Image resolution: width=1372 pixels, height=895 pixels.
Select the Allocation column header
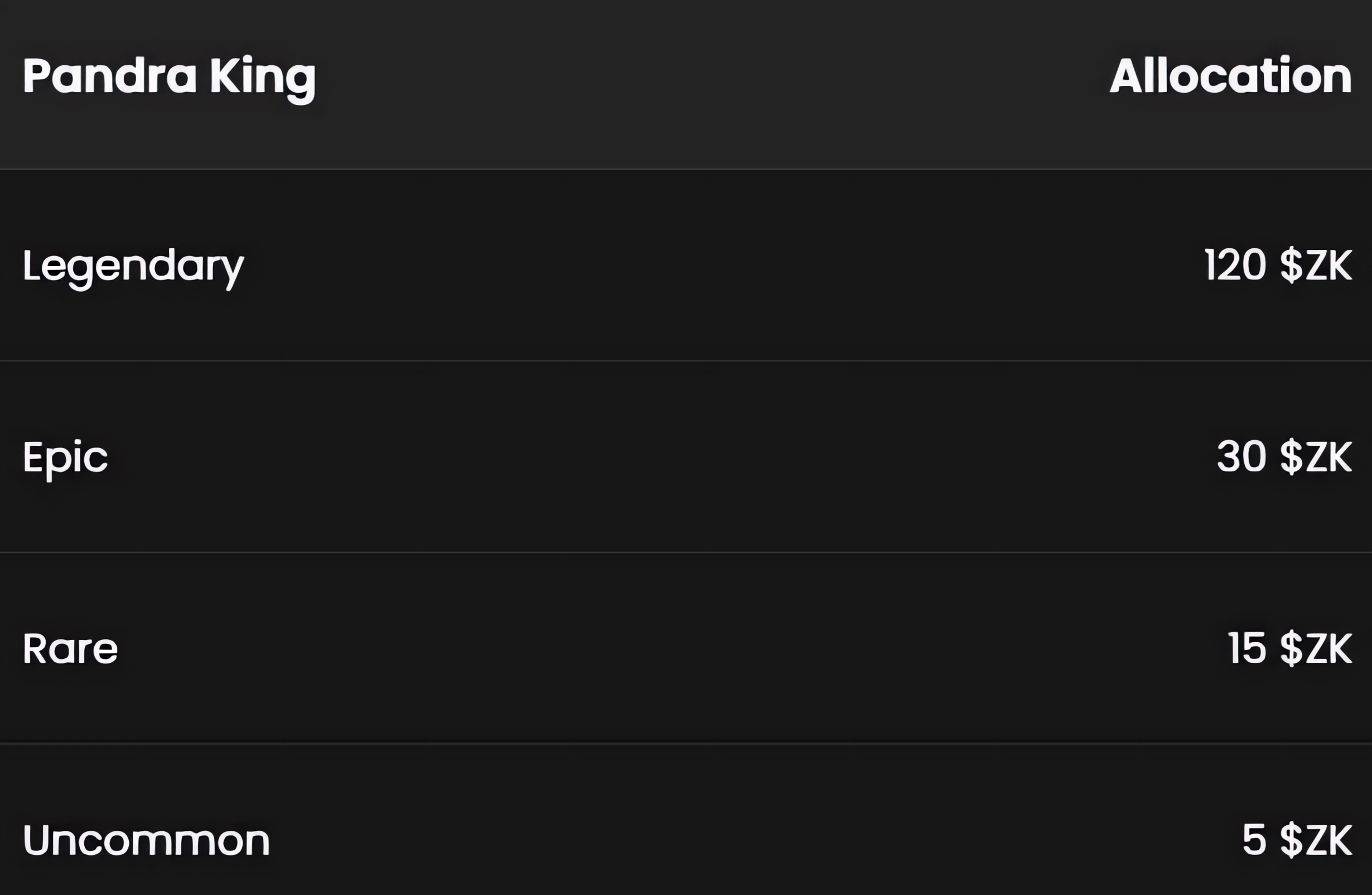tap(1230, 75)
